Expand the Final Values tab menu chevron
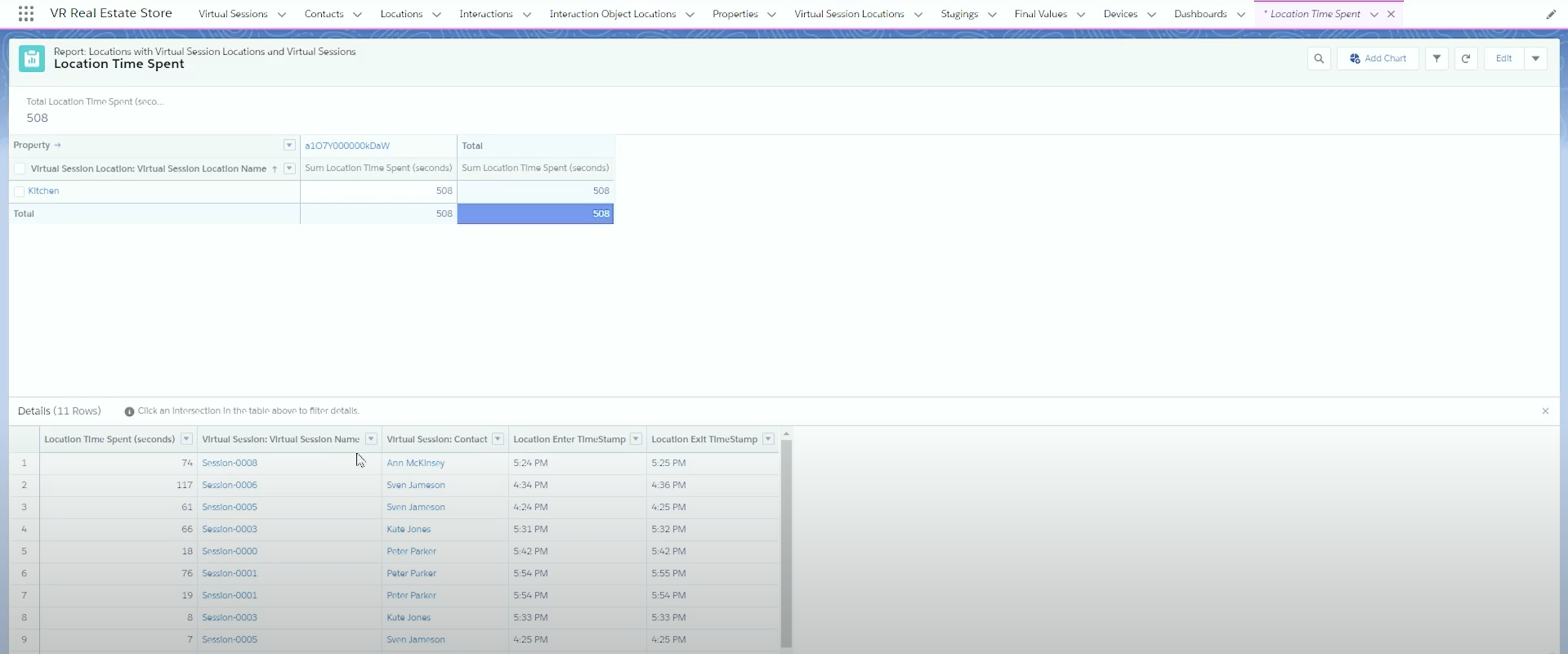Viewport: 1568px width, 654px height. coord(1081,15)
